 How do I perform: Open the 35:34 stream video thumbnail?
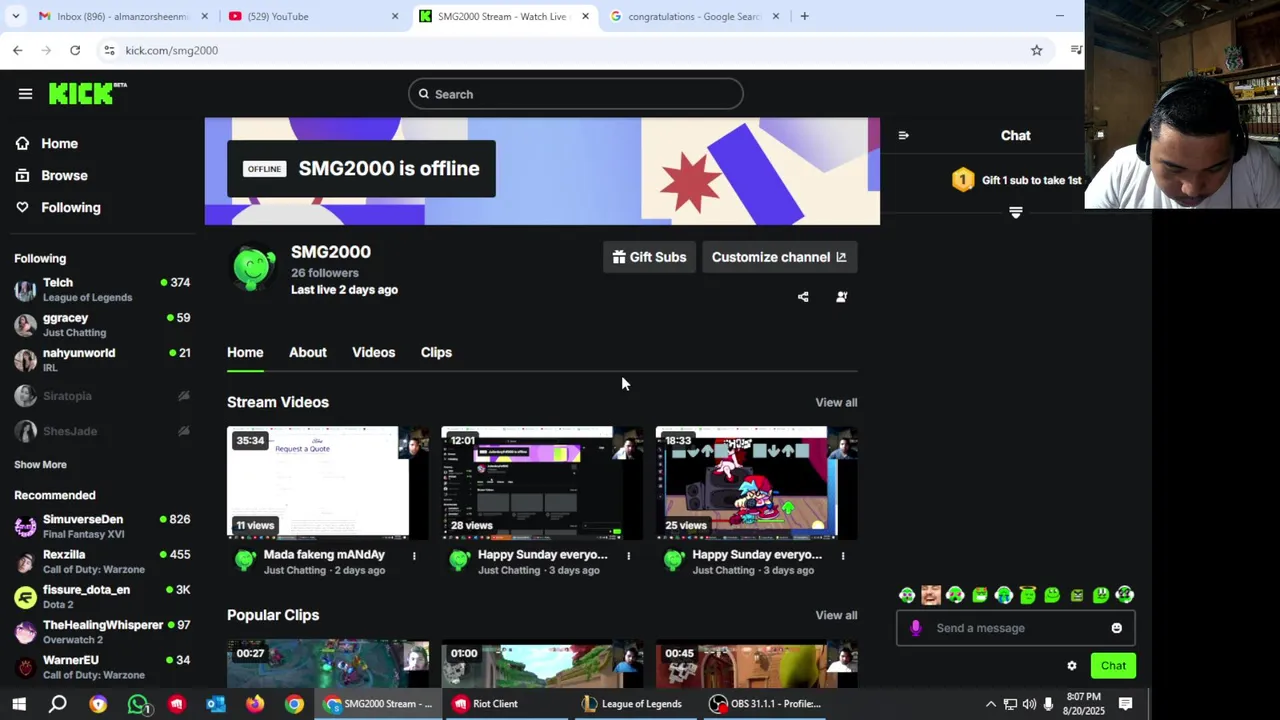[328, 483]
